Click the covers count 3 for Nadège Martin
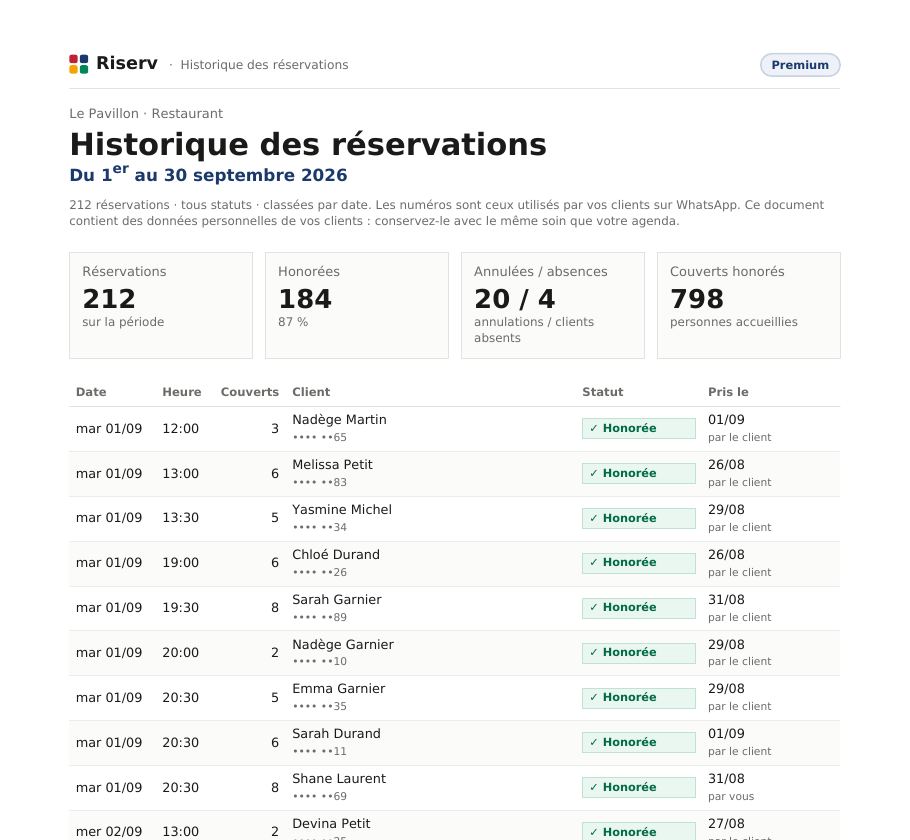The image size is (910, 840). [x=275, y=428]
